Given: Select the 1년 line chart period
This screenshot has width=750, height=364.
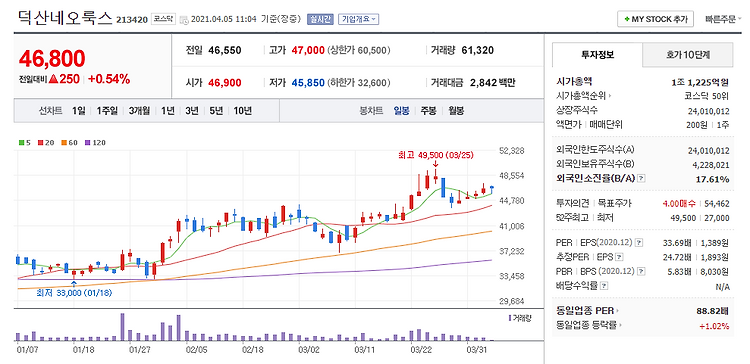Looking at the screenshot, I should [168, 111].
